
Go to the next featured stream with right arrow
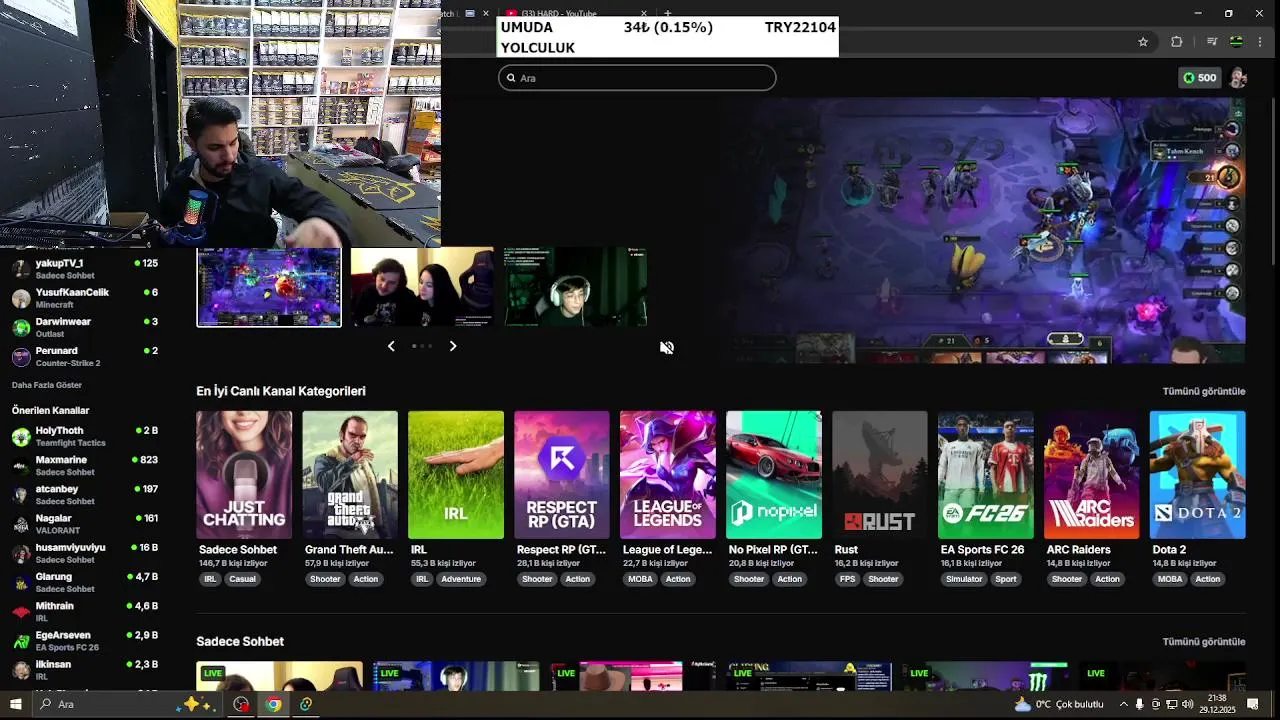pos(453,346)
